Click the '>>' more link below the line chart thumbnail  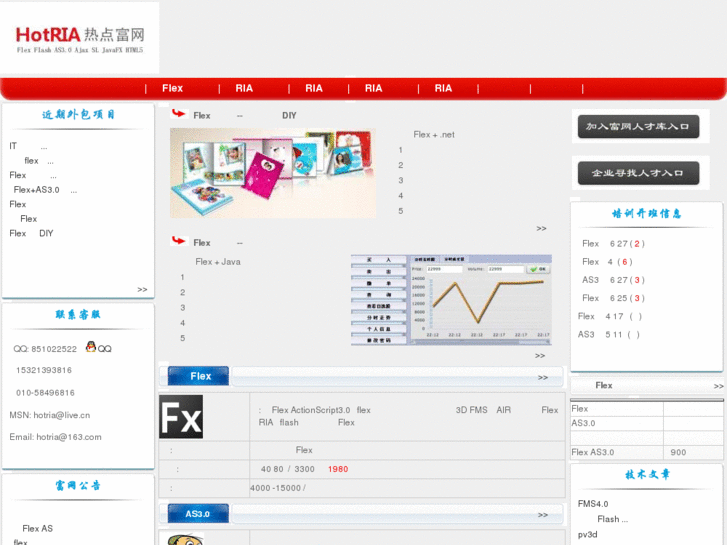(x=540, y=355)
